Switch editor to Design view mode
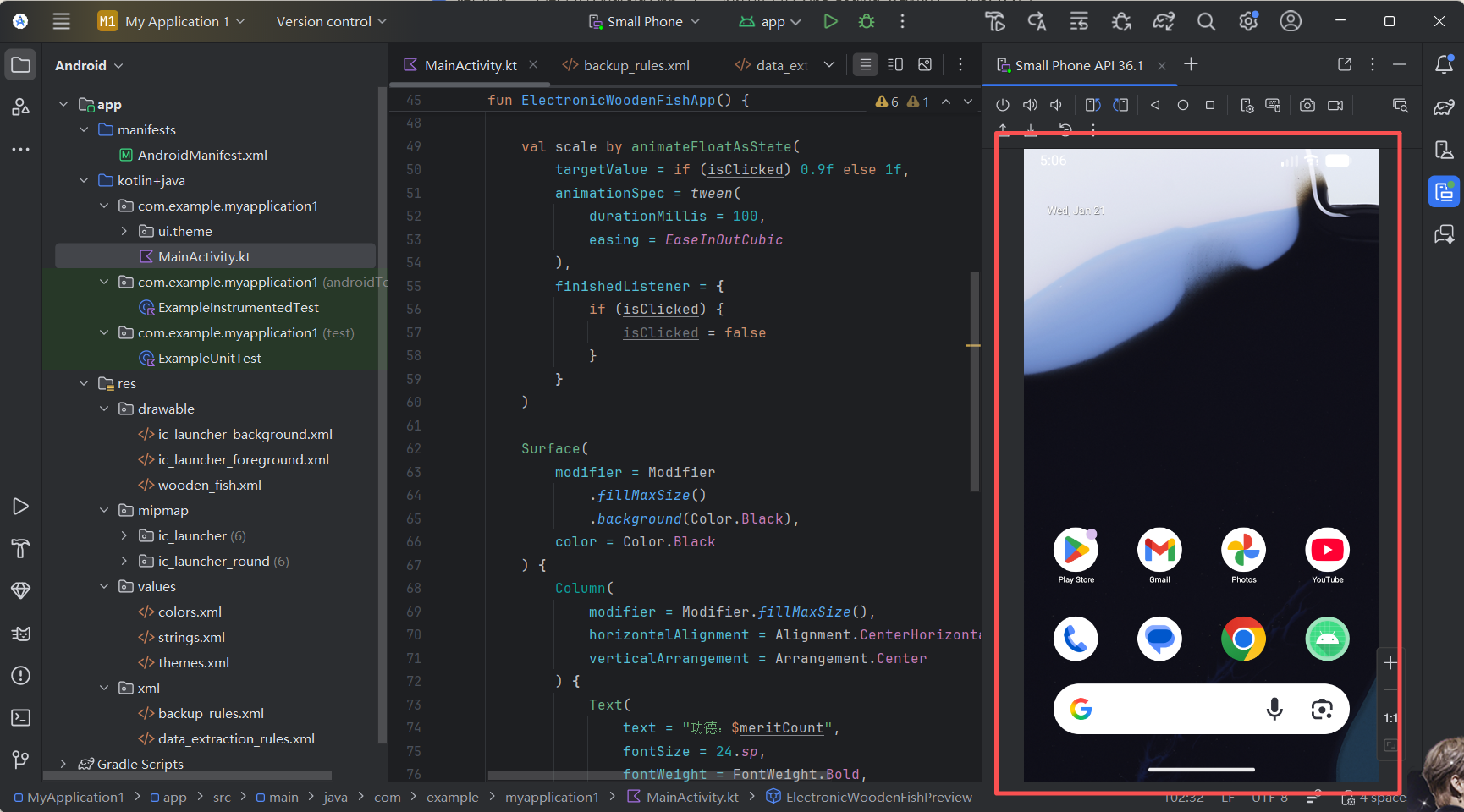The height and width of the screenshot is (812, 1464). [925, 64]
